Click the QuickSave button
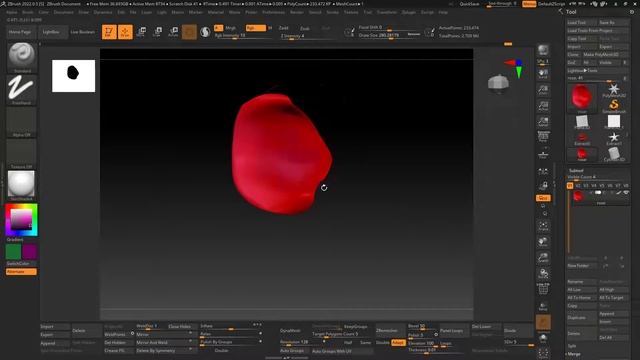The image size is (640, 360). (469, 4)
